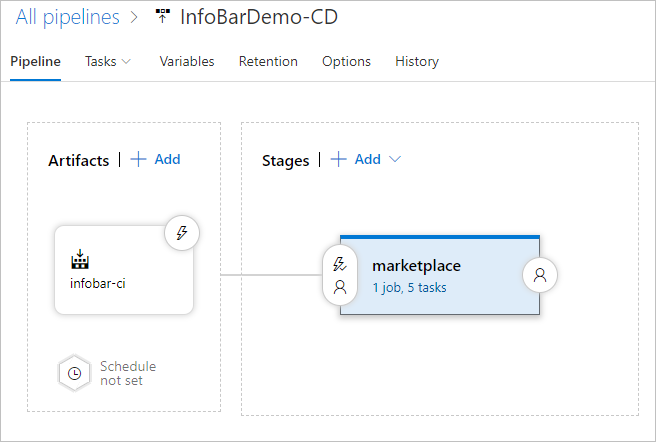Open continuous deployment trigger lightning icon
The image size is (656, 442).
coord(182,233)
